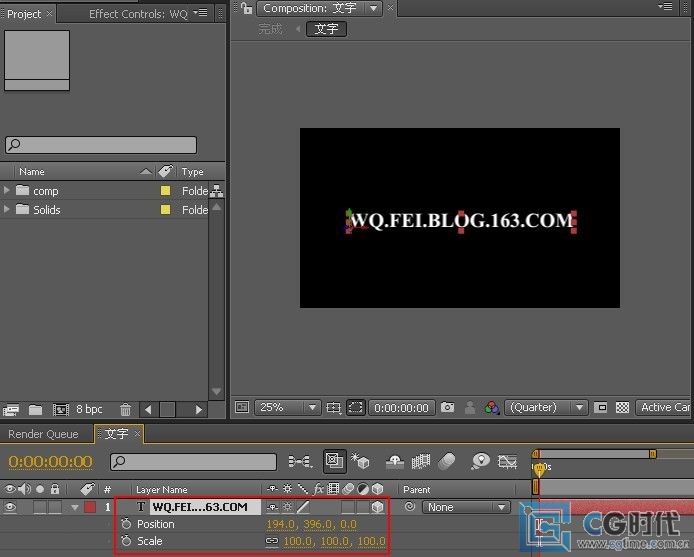This screenshot has height=557, width=694.
Task: Toggle the composition viewer lock icon
Action: [x=247, y=8]
